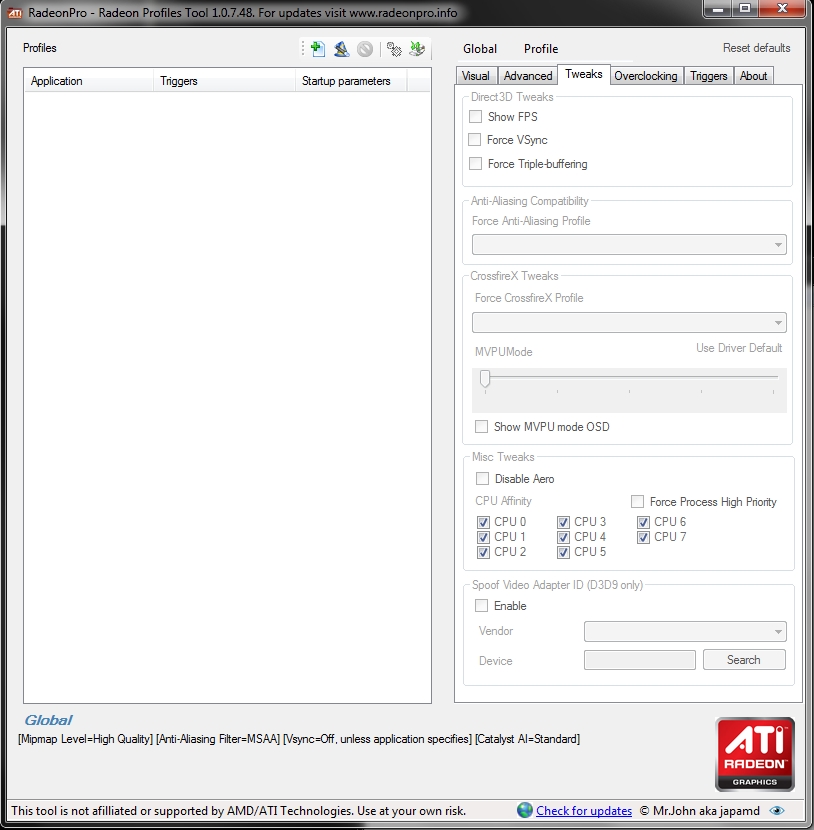Viewport: 814px width, 830px height.
Task: Switch to the Advanced tab
Action: pyautogui.click(x=528, y=76)
